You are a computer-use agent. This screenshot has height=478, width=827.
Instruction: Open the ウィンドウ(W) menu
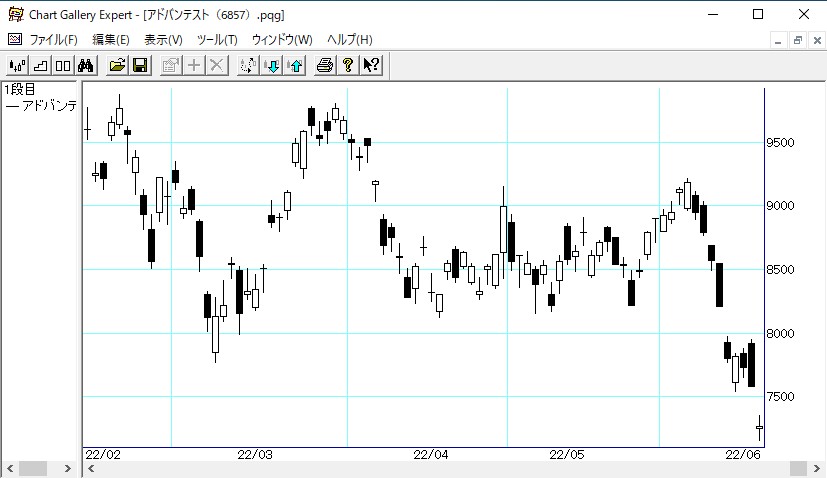282,39
